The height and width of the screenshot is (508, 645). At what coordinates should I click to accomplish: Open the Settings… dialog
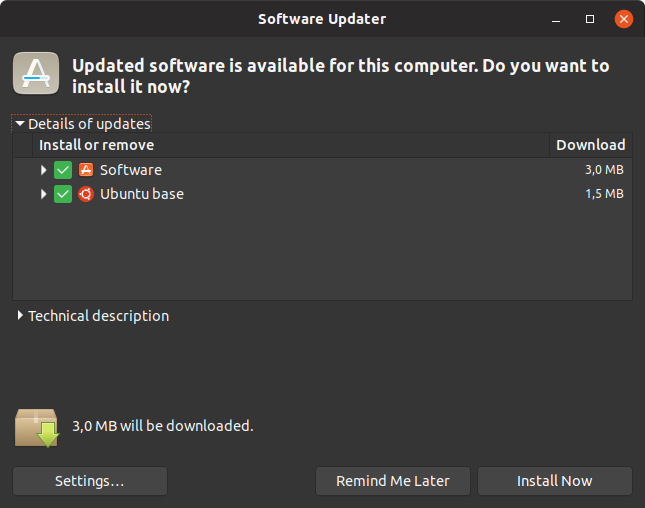[90, 481]
